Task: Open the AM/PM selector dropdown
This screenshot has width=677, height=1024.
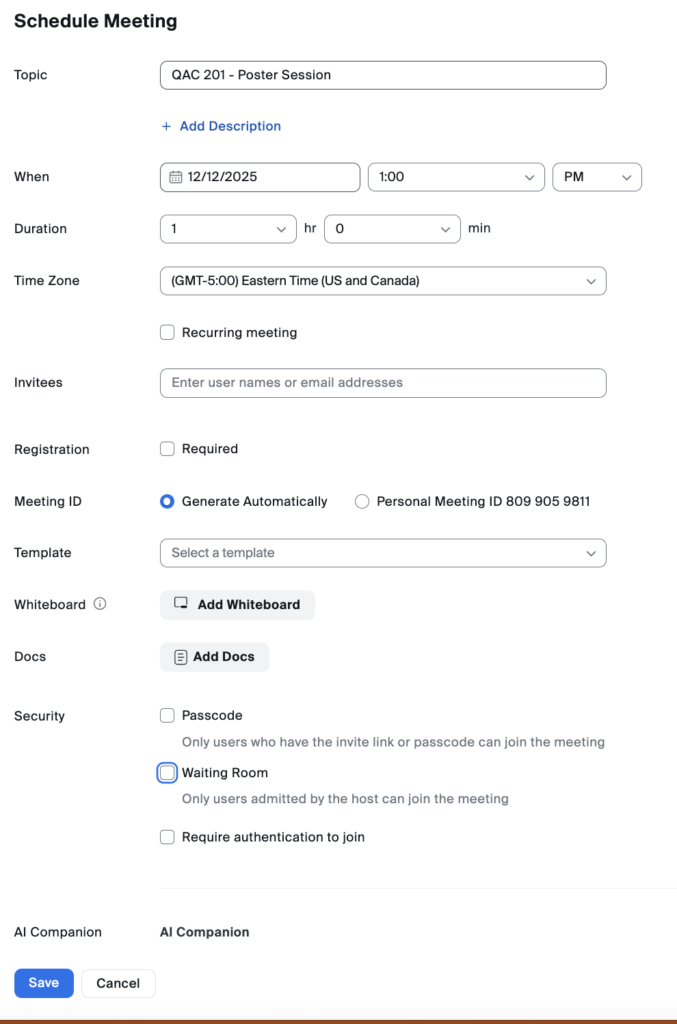Action: click(x=597, y=177)
